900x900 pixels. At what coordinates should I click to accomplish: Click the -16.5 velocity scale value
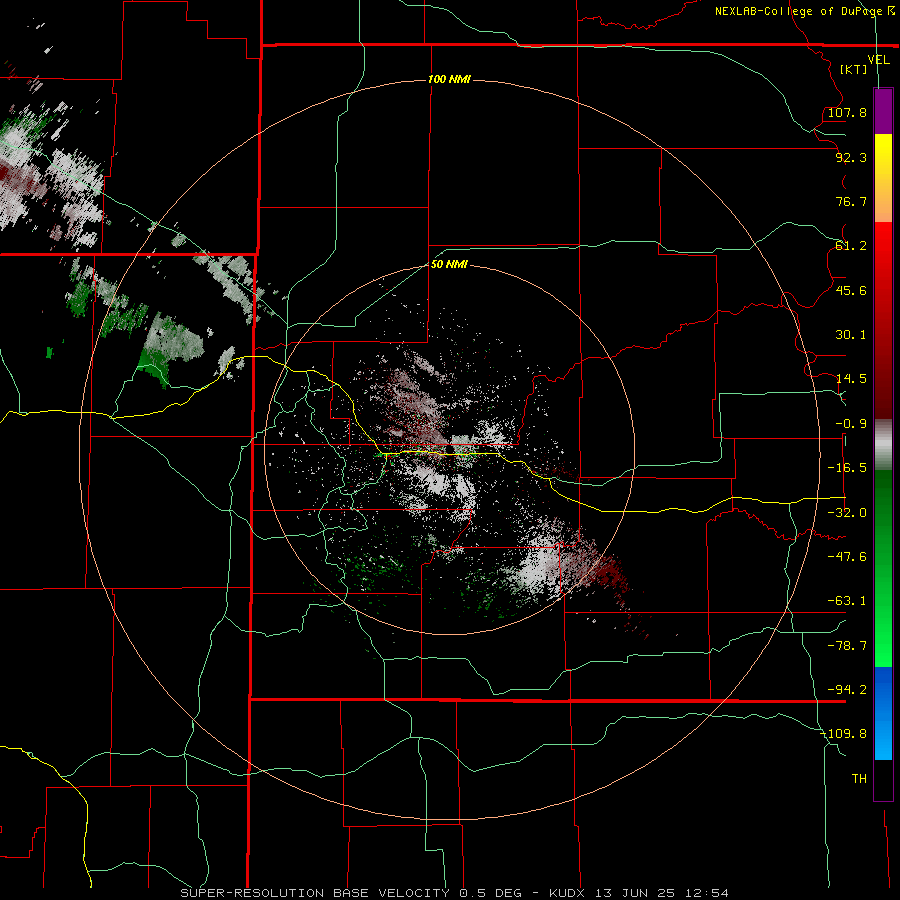847,468
